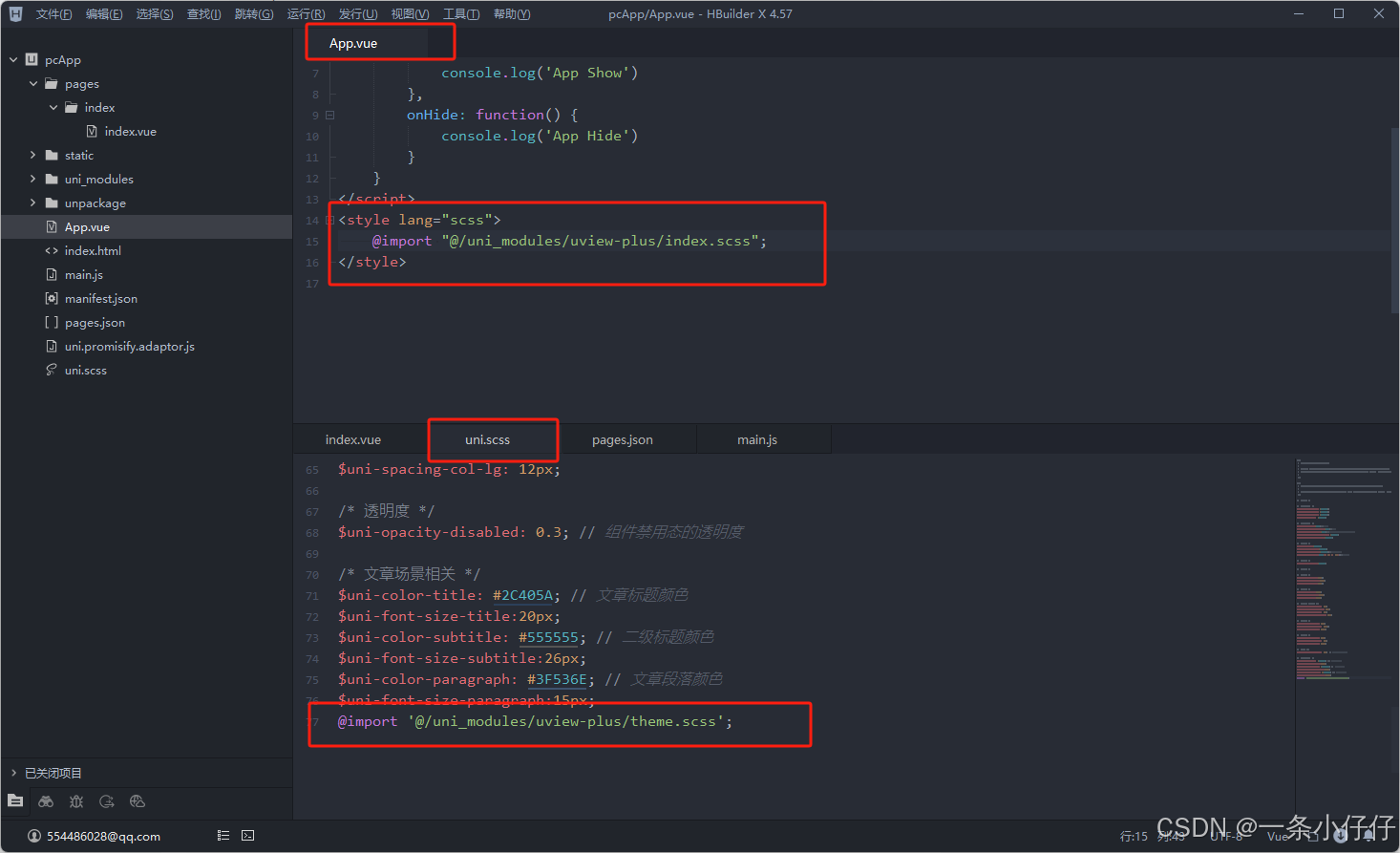Collapse the index folder chevron

click(53, 107)
